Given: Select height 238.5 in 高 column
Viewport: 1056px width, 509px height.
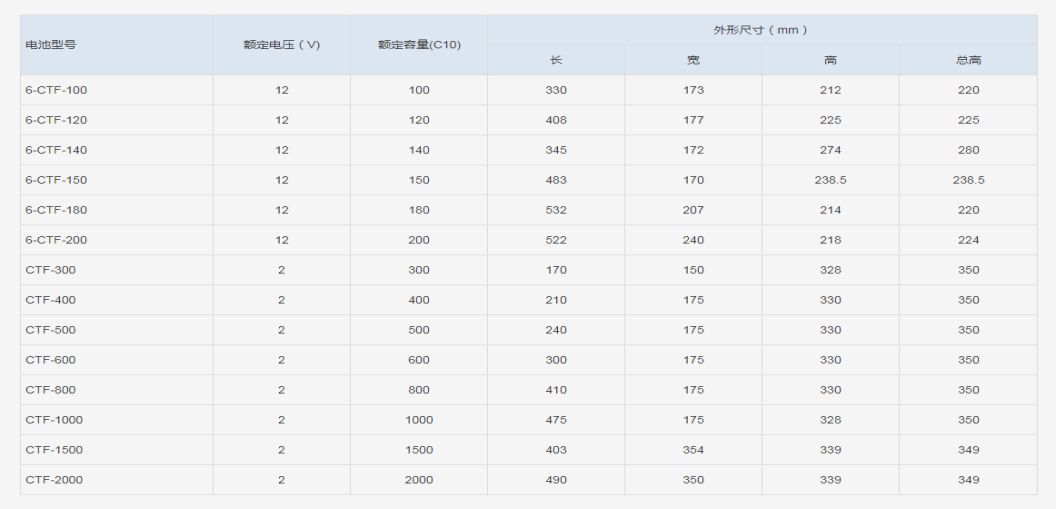Looking at the screenshot, I should point(830,180).
